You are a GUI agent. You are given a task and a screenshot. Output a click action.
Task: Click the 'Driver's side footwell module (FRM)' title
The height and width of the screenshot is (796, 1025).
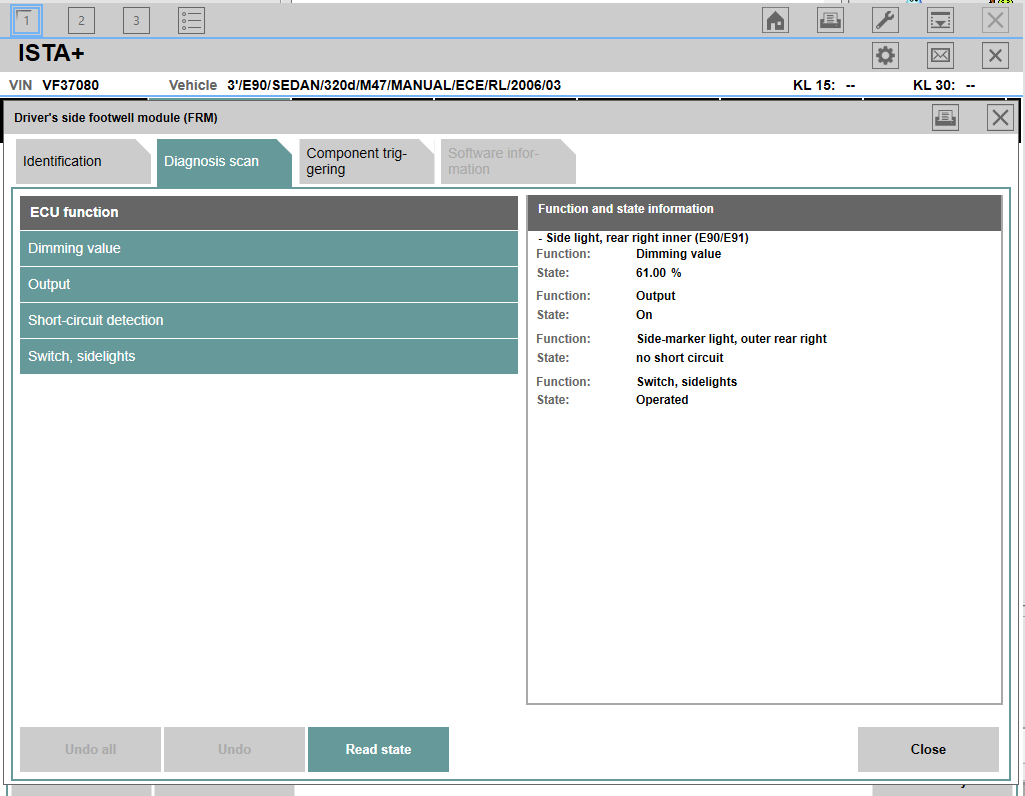(x=116, y=118)
